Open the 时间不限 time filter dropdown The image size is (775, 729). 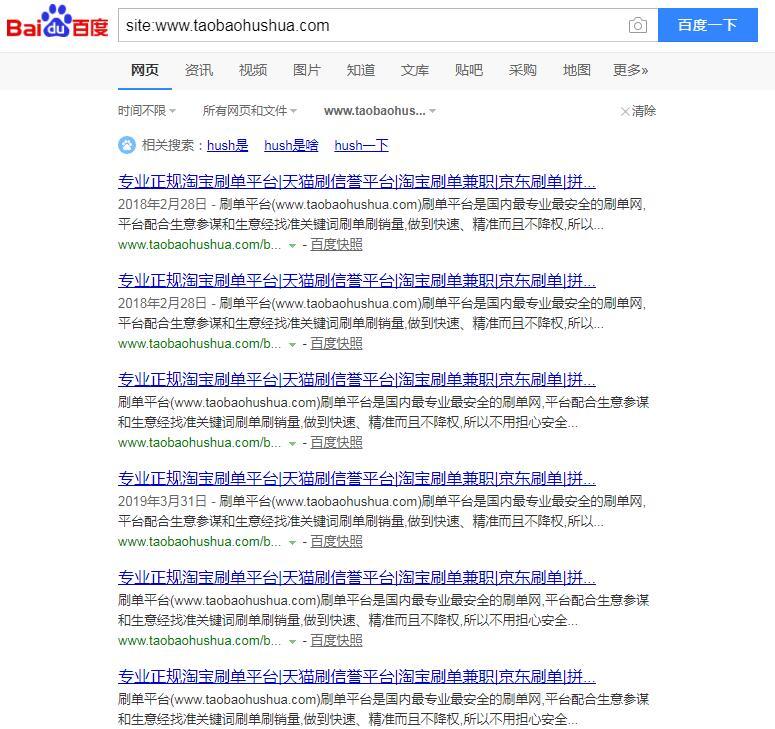click(x=146, y=111)
